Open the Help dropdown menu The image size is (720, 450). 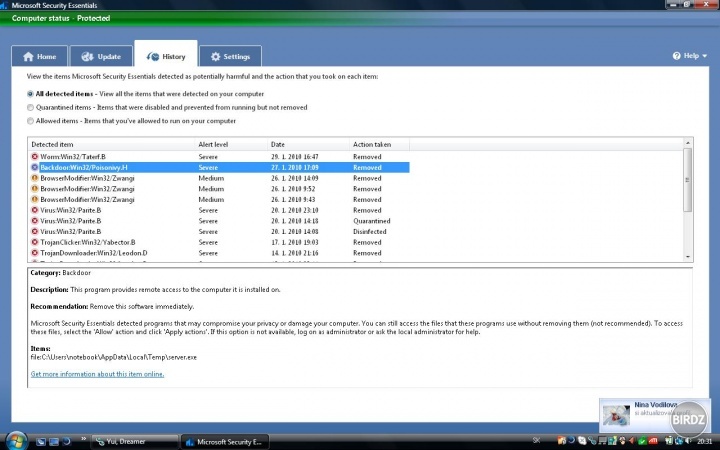[x=690, y=56]
